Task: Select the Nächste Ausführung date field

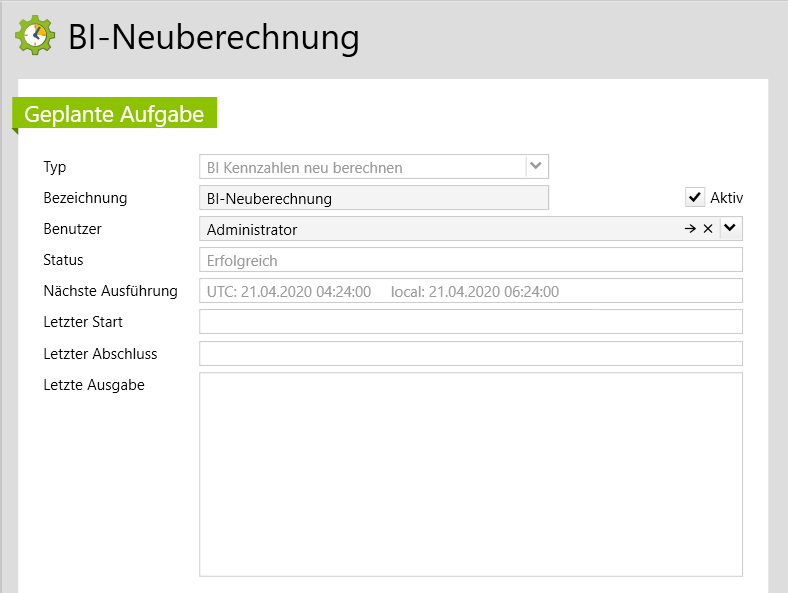Action: pos(470,291)
